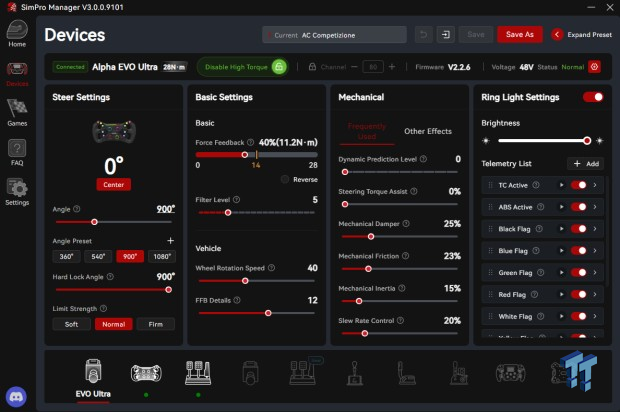Screen dimensions: 620x412
Task: Expand the ABS Active telemetry row
Action: tap(595, 207)
